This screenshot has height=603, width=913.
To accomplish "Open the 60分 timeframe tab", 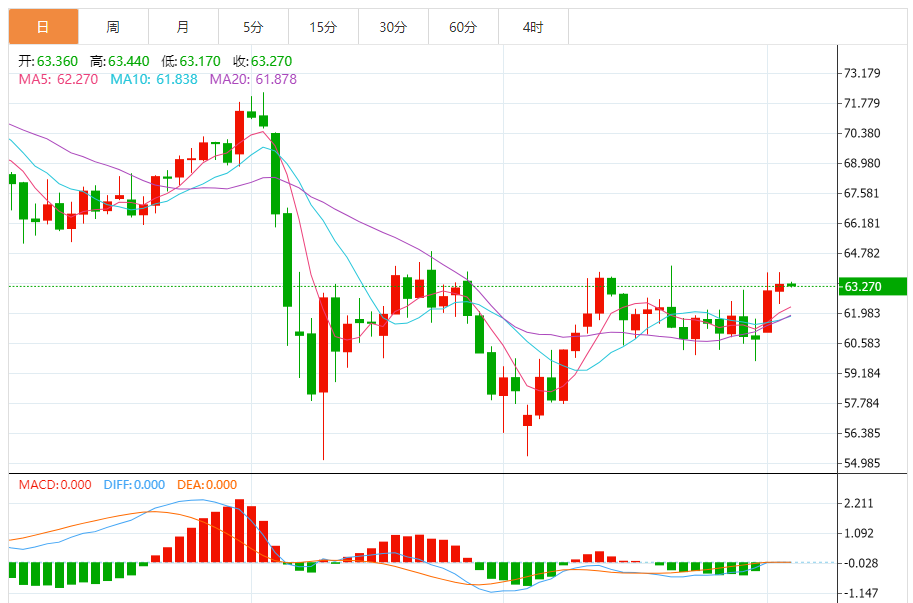I will point(463,27).
